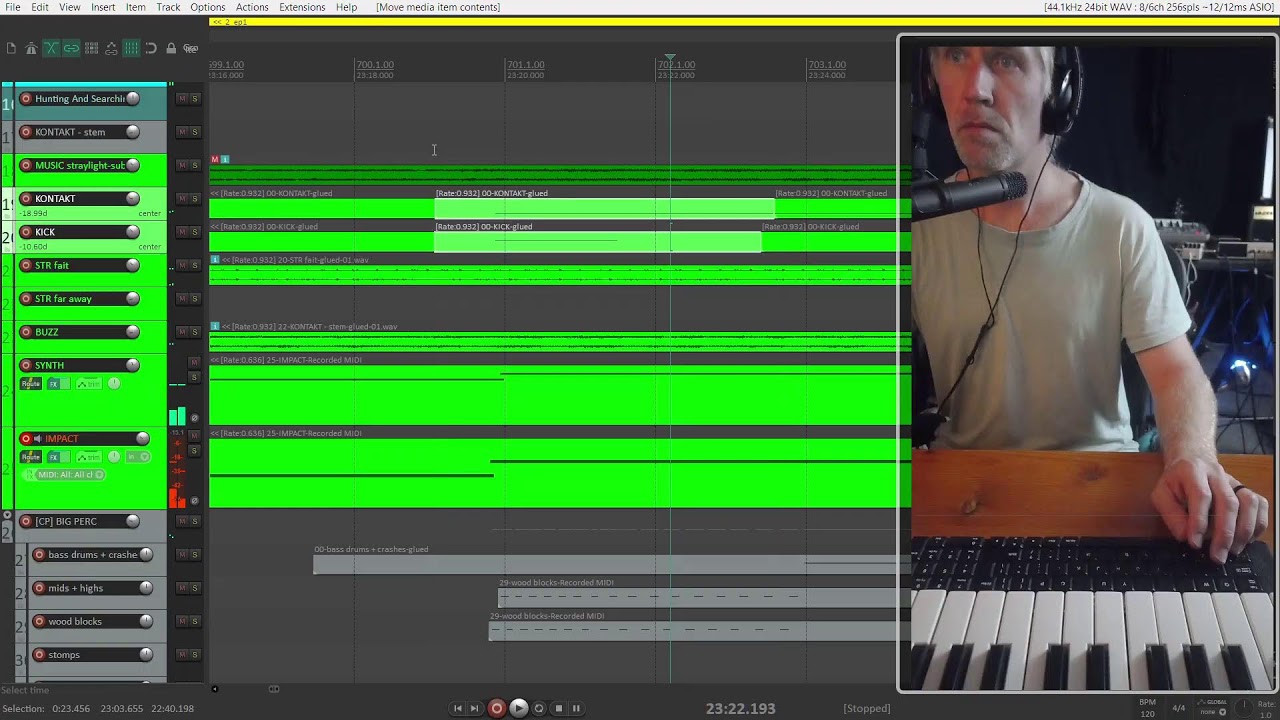Adjust KONTAKT track volume knob
The width and height of the screenshot is (1280, 720).
132,198
